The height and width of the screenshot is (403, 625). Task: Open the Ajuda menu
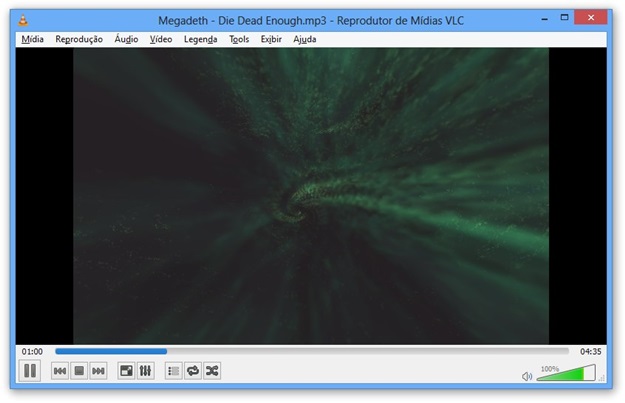tap(305, 39)
